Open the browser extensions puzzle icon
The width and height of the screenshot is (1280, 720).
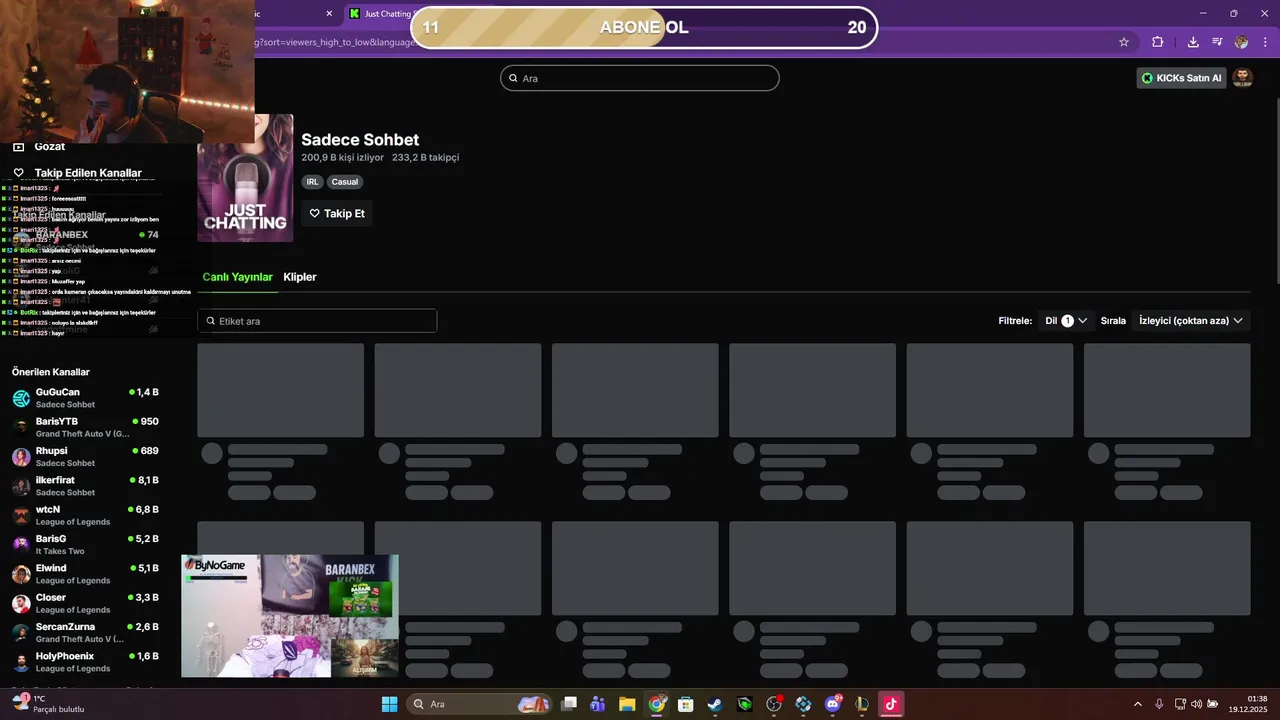click(x=1158, y=42)
